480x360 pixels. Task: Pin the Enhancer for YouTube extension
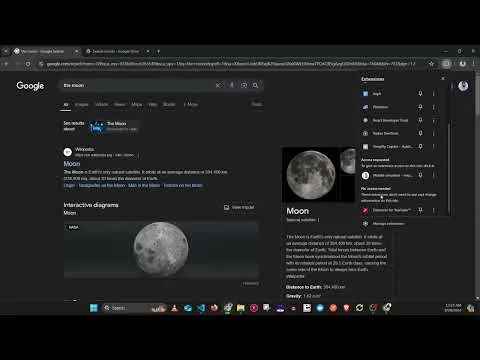(x=420, y=210)
